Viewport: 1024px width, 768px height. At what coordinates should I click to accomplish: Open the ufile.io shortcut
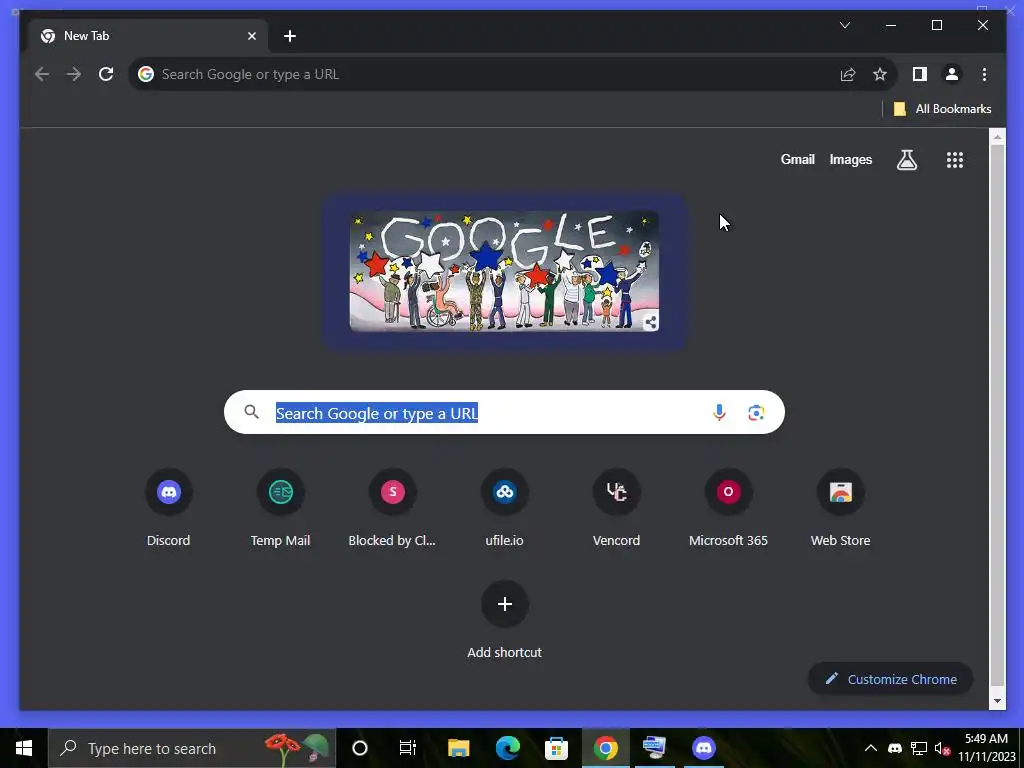[505, 492]
